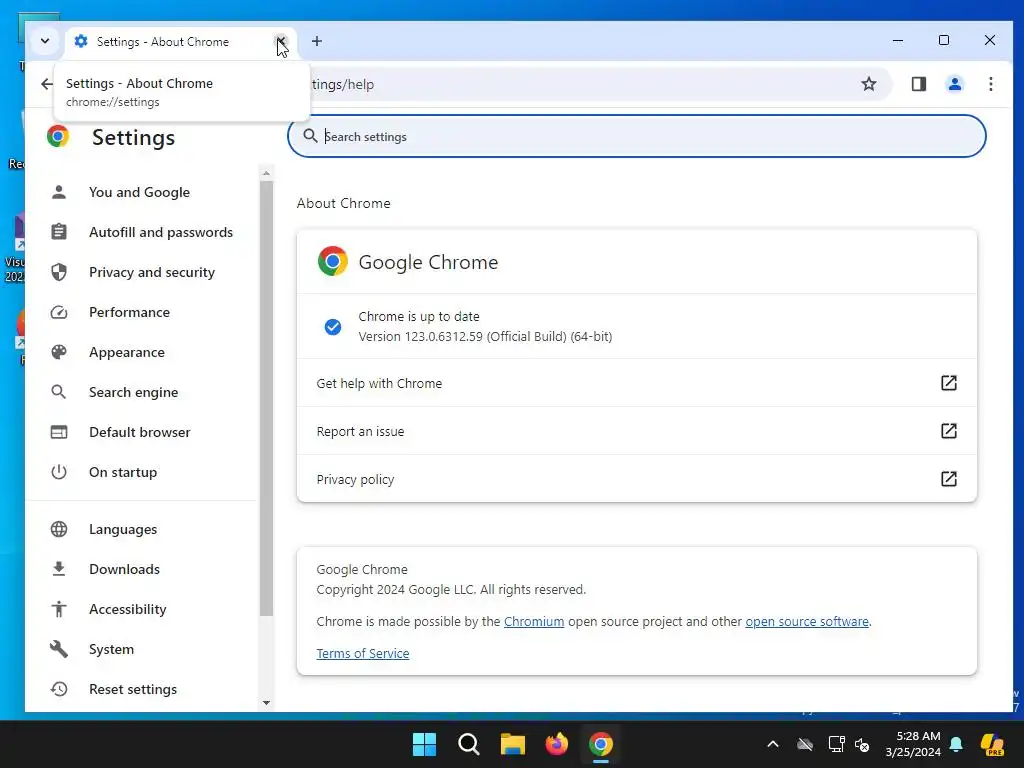
Task: Open You and Google settings
Action: [139, 192]
